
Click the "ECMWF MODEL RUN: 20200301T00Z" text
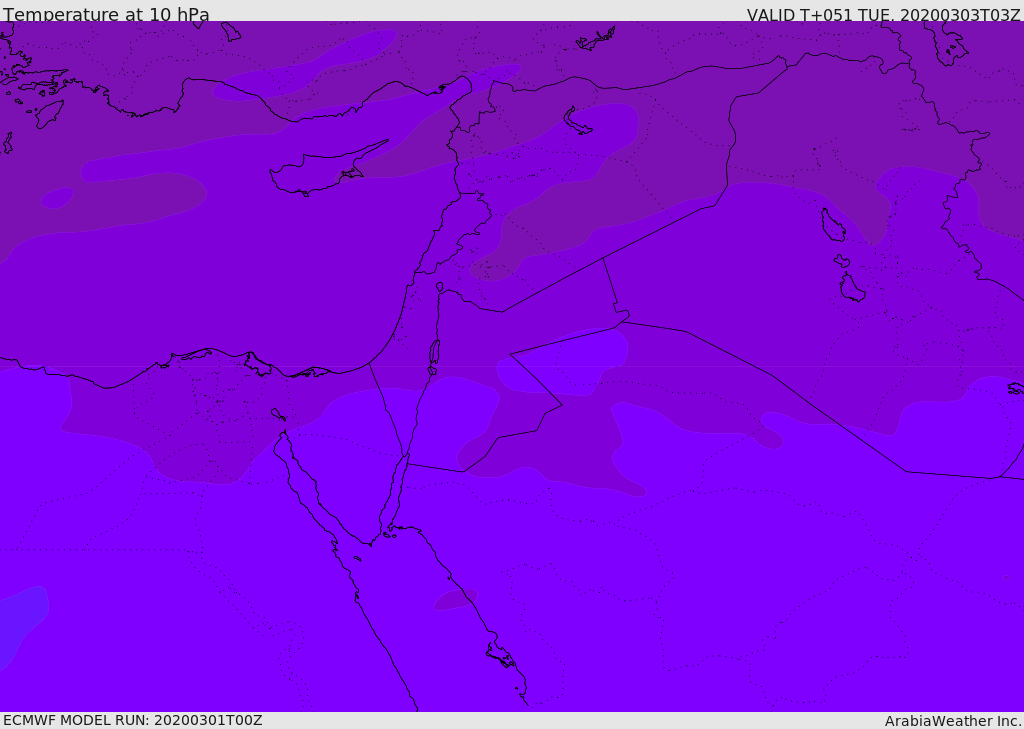(133, 720)
